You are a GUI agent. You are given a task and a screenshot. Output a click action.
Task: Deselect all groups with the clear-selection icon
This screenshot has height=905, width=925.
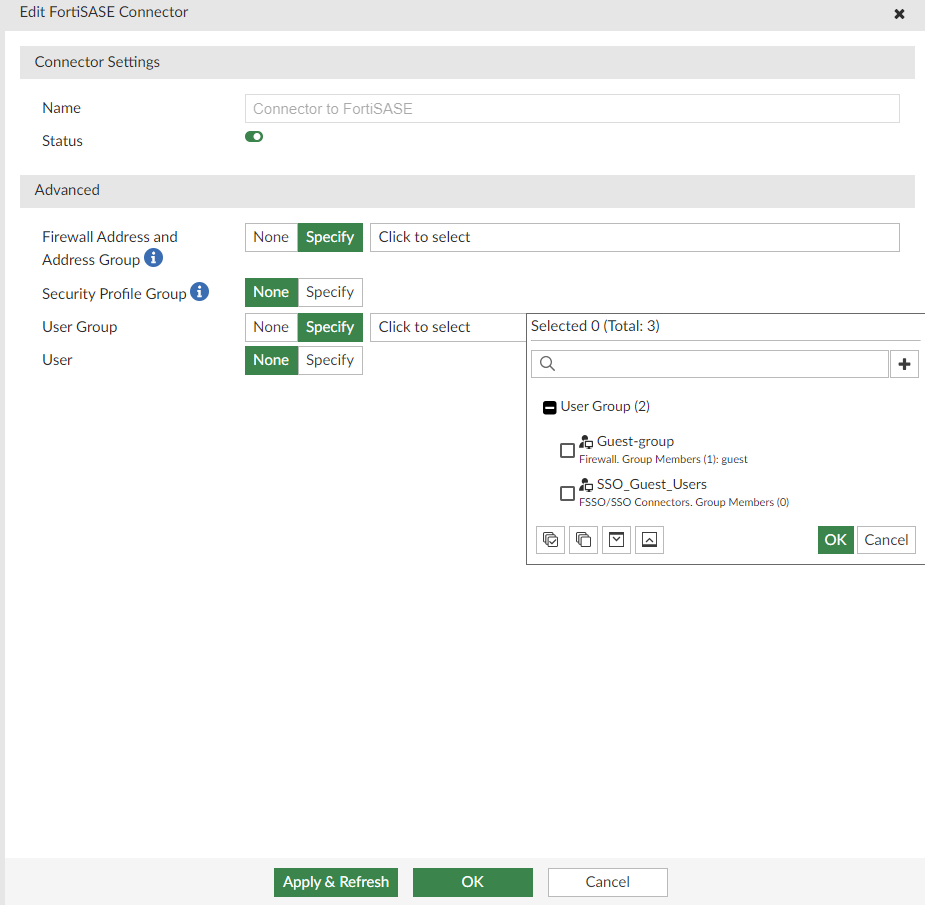coord(583,539)
